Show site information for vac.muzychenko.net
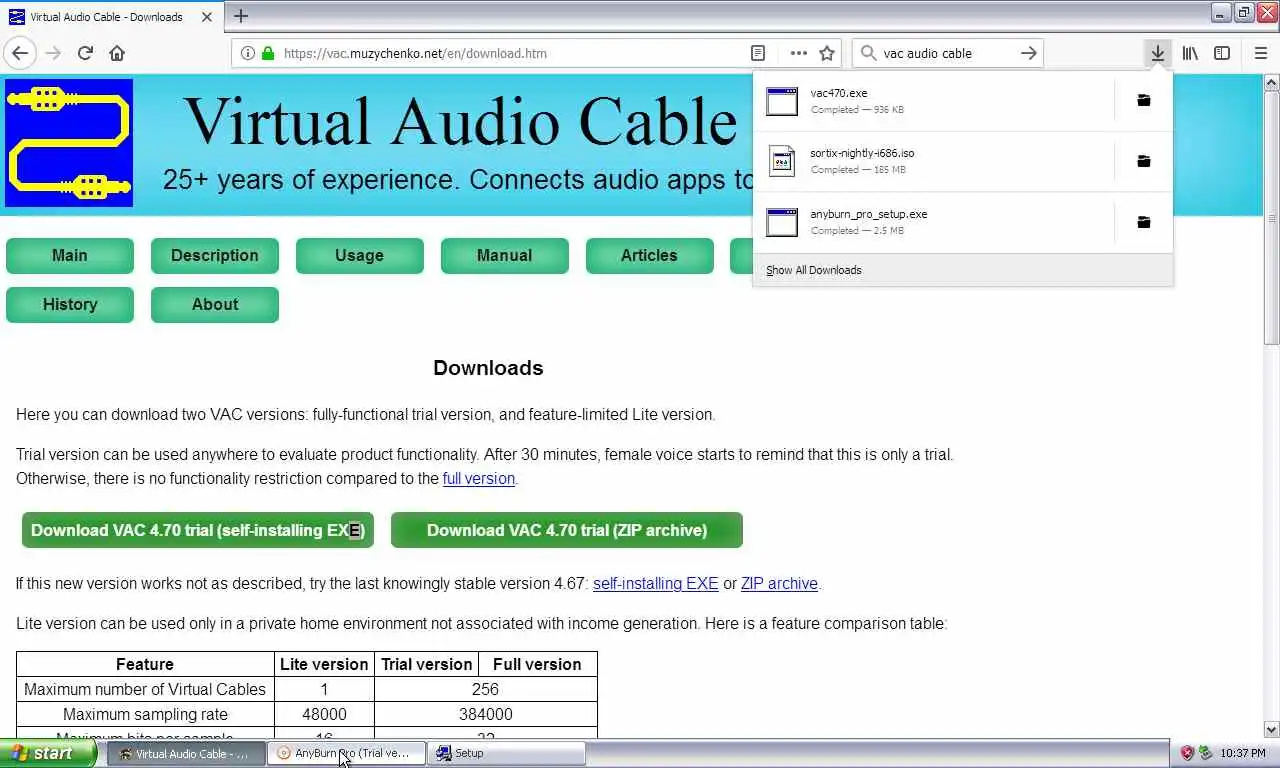Viewport: 1280px width, 768px height. tap(247, 53)
